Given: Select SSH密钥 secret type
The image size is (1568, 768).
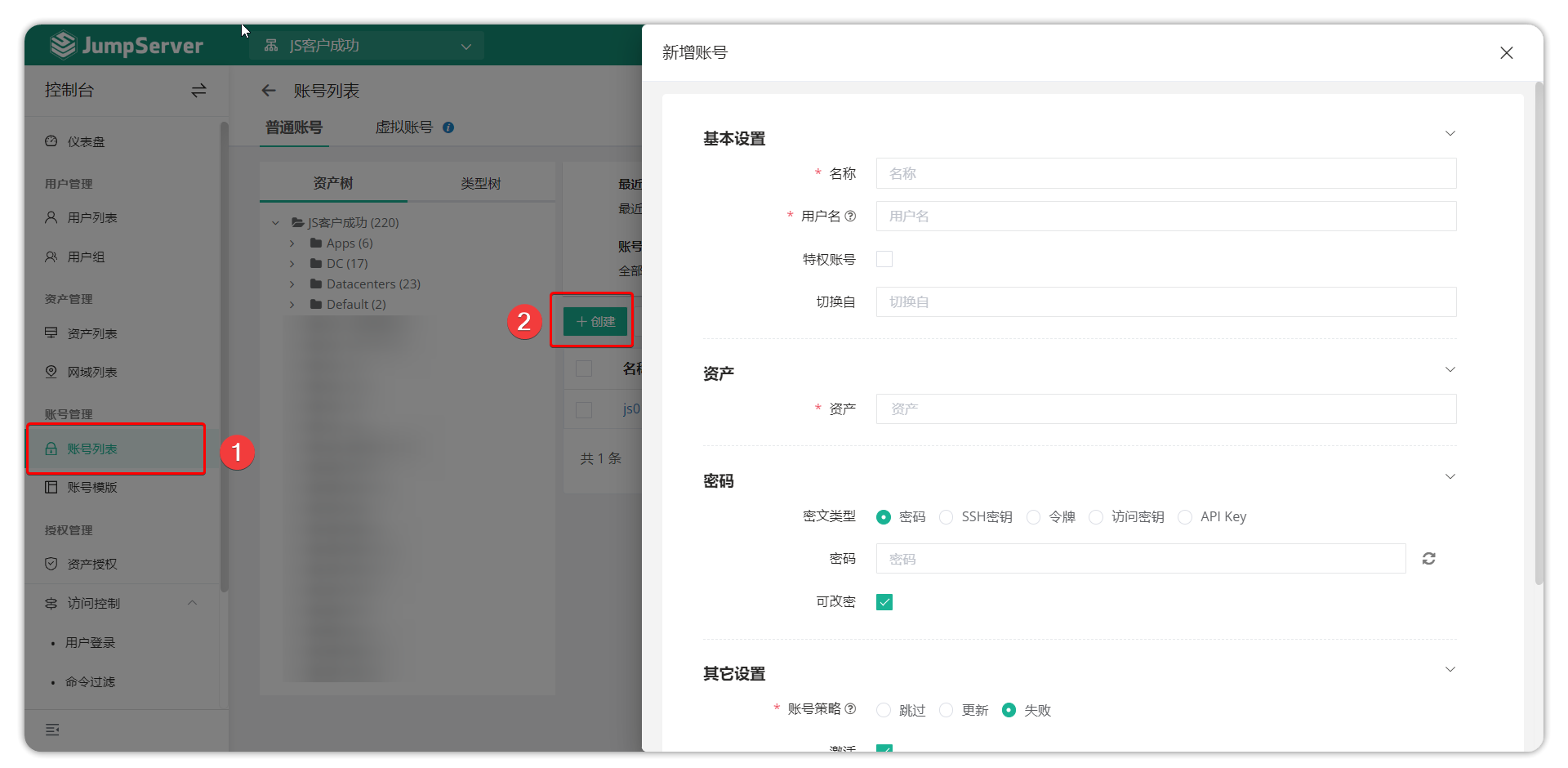Looking at the screenshot, I should (947, 517).
